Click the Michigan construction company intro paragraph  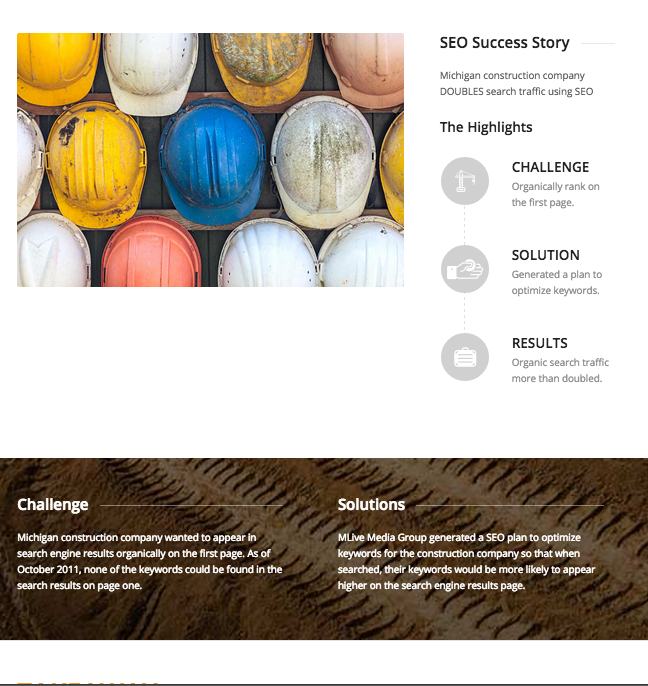[x=516, y=84]
